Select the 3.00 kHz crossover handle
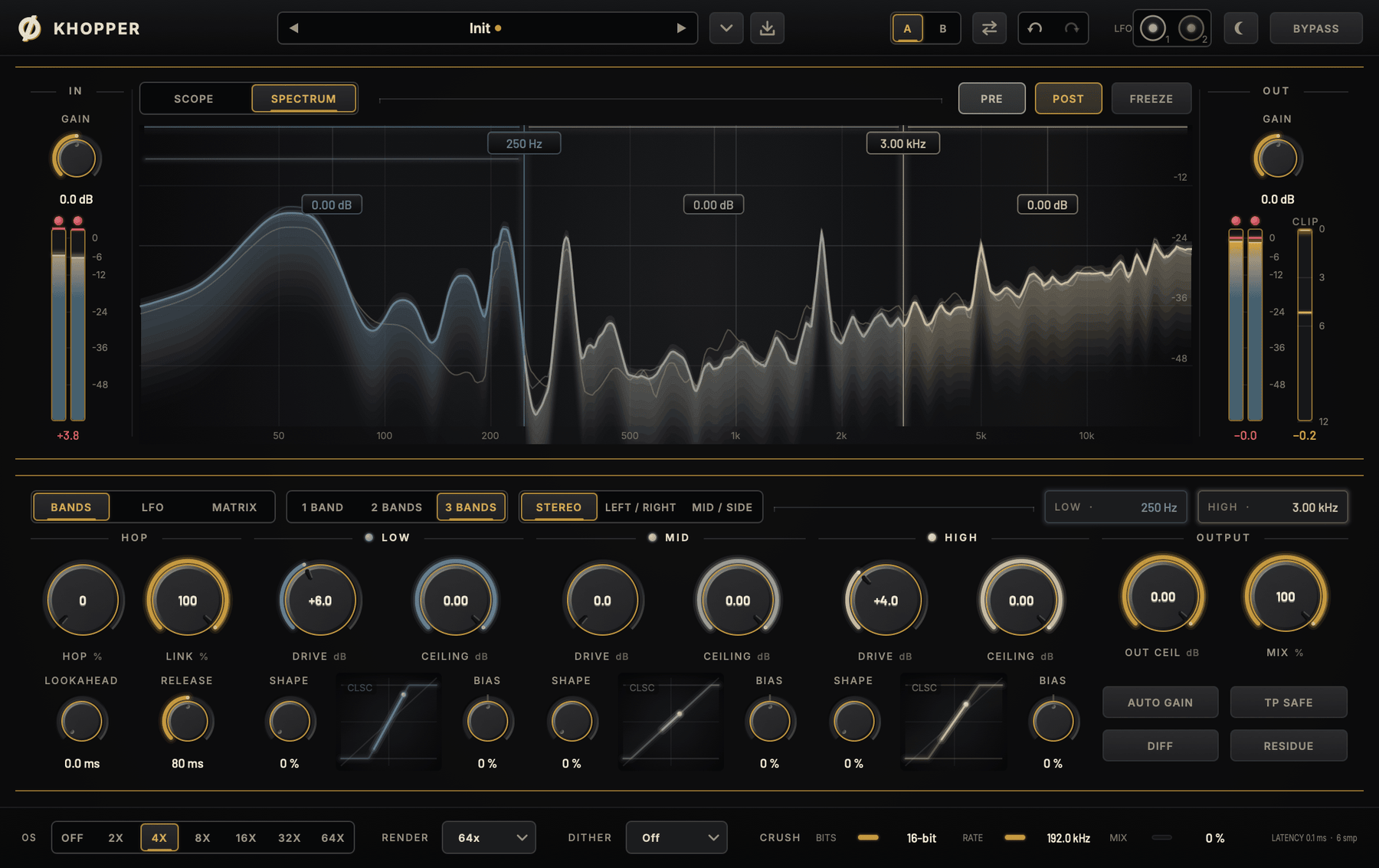The height and width of the screenshot is (868, 1379). (902, 143)
